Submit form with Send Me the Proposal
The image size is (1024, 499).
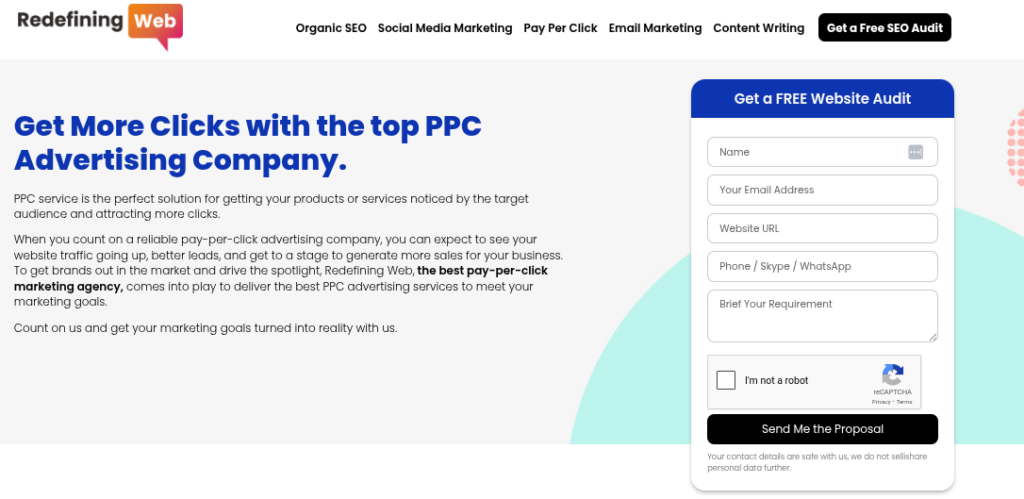pyautogui.click(x=822, y=429)
